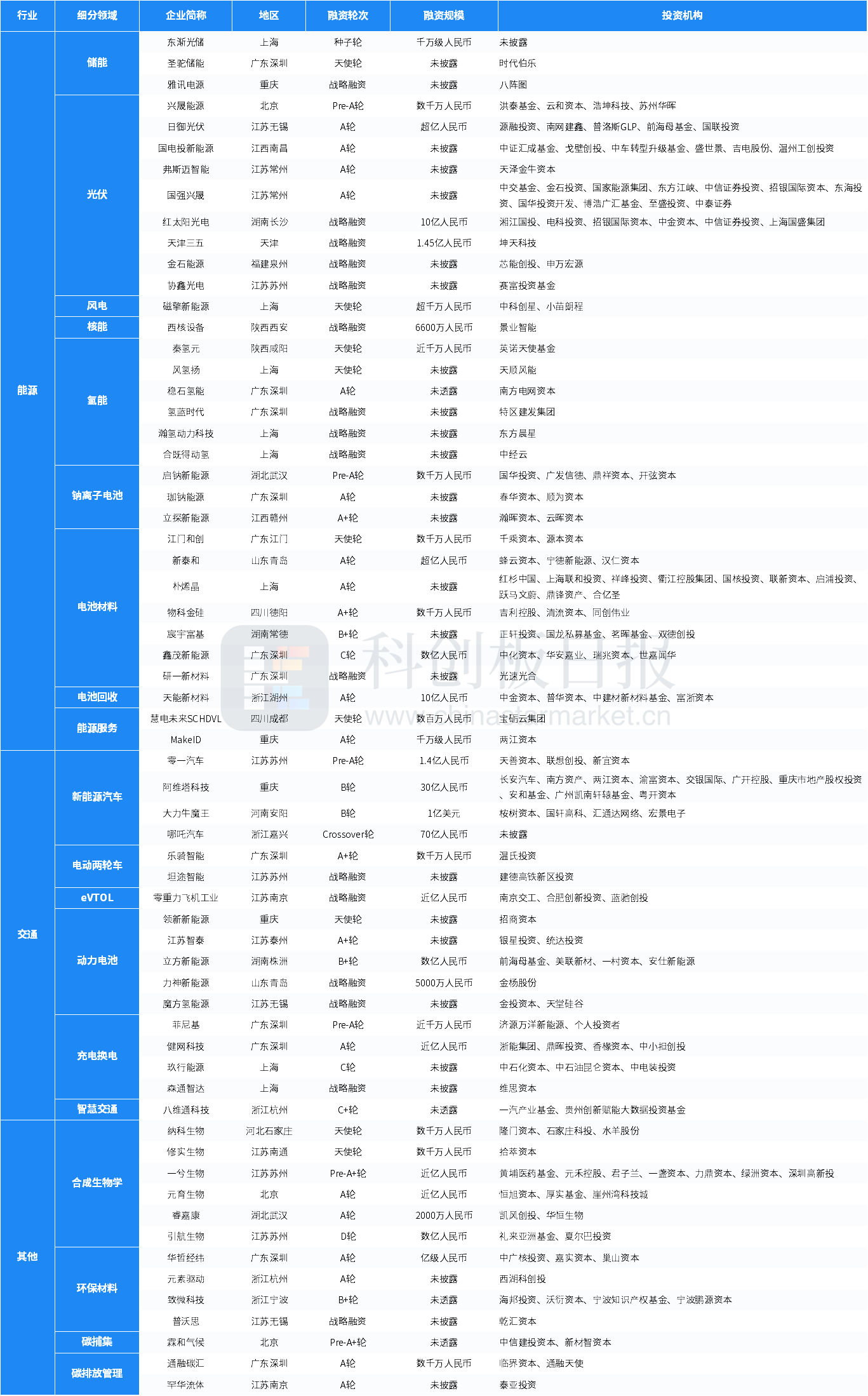Click financing amount 1.45亿人民币
The image size is (868, 1396).
coord(444,243)
